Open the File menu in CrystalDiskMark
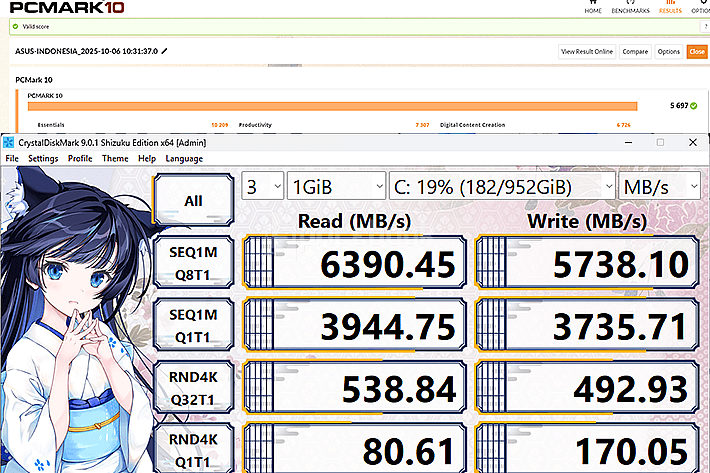 click(12, 158)
